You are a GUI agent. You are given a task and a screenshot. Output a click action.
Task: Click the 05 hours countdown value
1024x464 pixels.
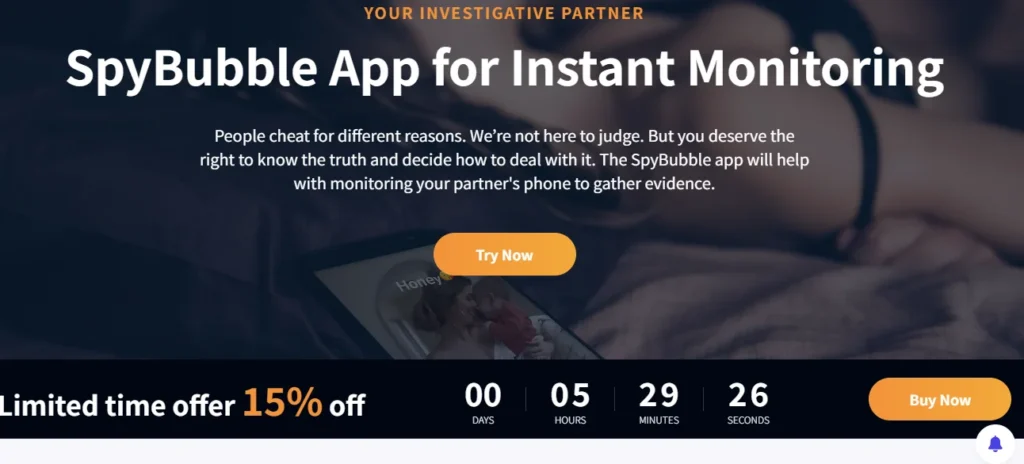click(570, 395)
